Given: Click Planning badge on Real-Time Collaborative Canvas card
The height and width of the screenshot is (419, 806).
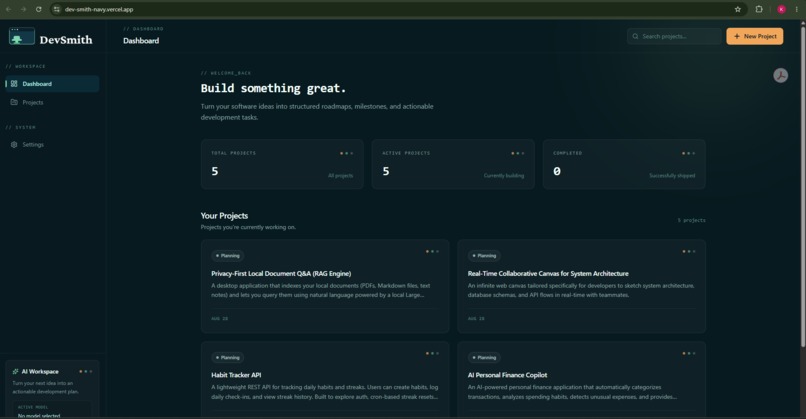Looking at the screenshot, I should point(484,256).
